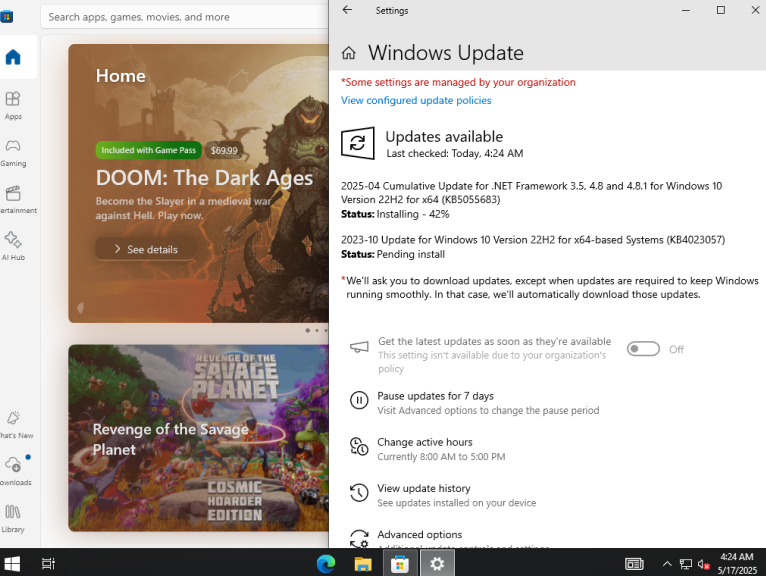Click the muted volume tray icon
The image size is (766, 576).
pyautogui.click(x=703, y=564)
